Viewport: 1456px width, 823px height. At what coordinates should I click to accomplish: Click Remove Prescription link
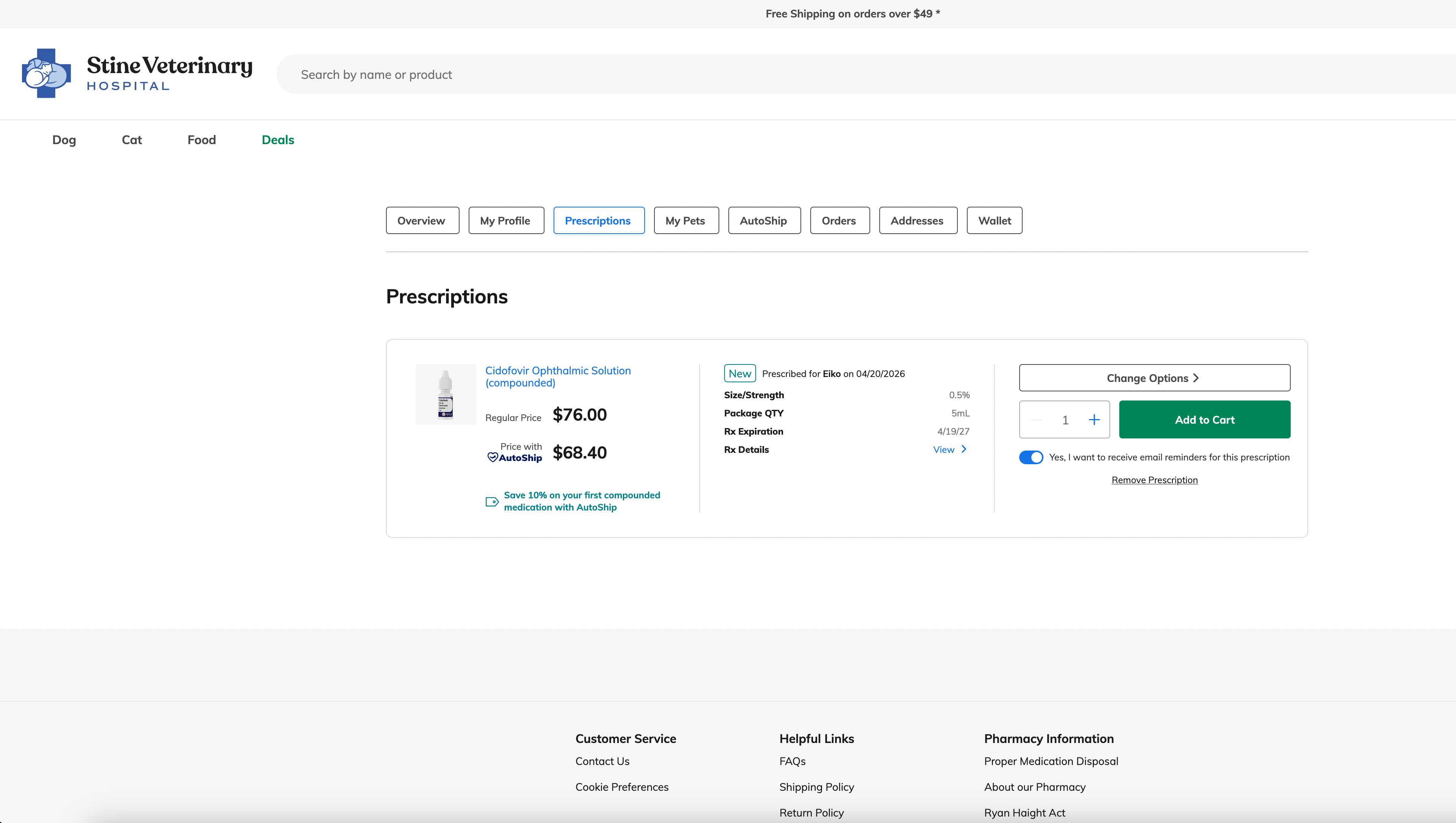pyautogui.click(x=1154, y=480)
